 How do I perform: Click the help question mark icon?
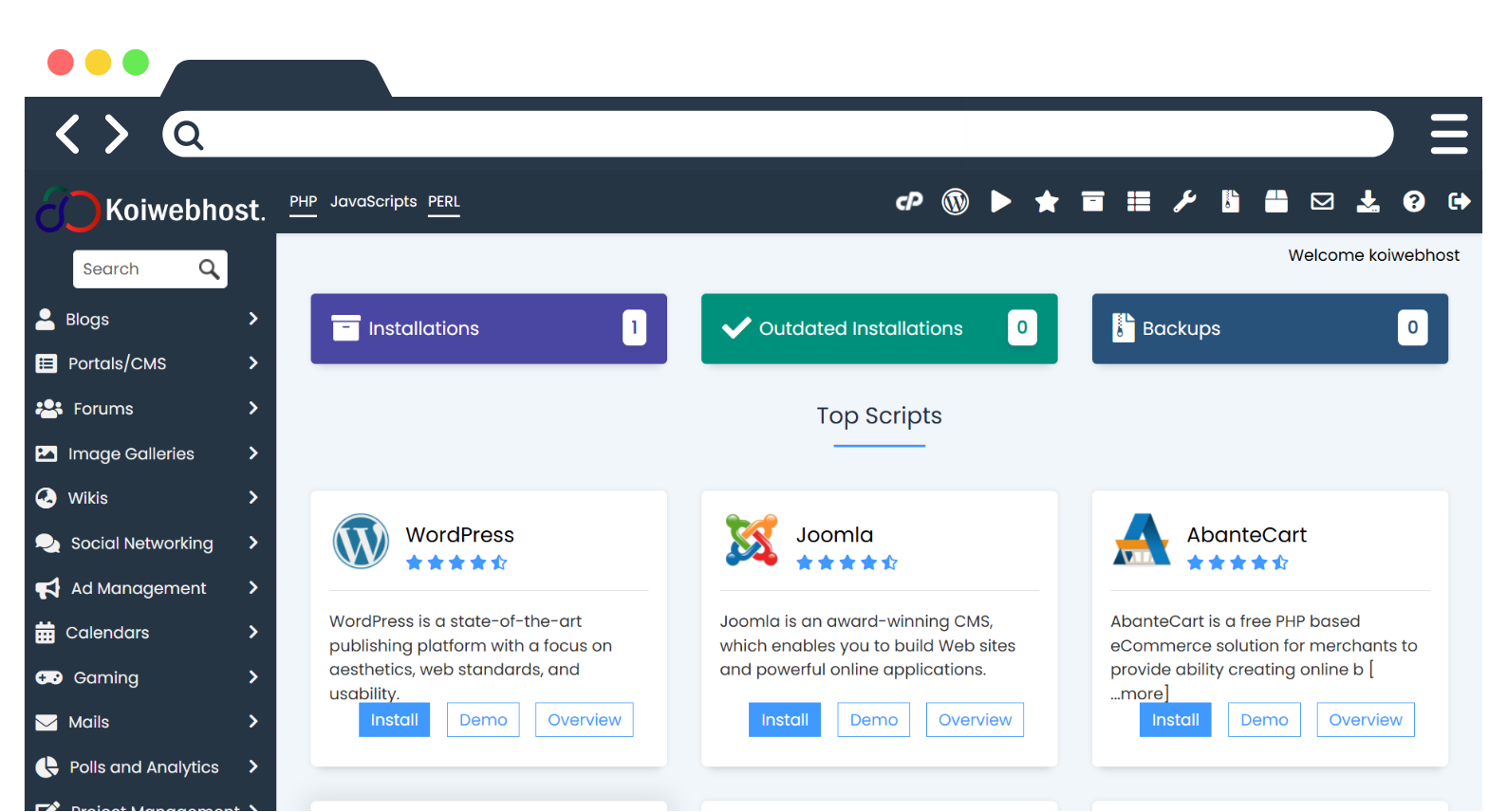1414,201
